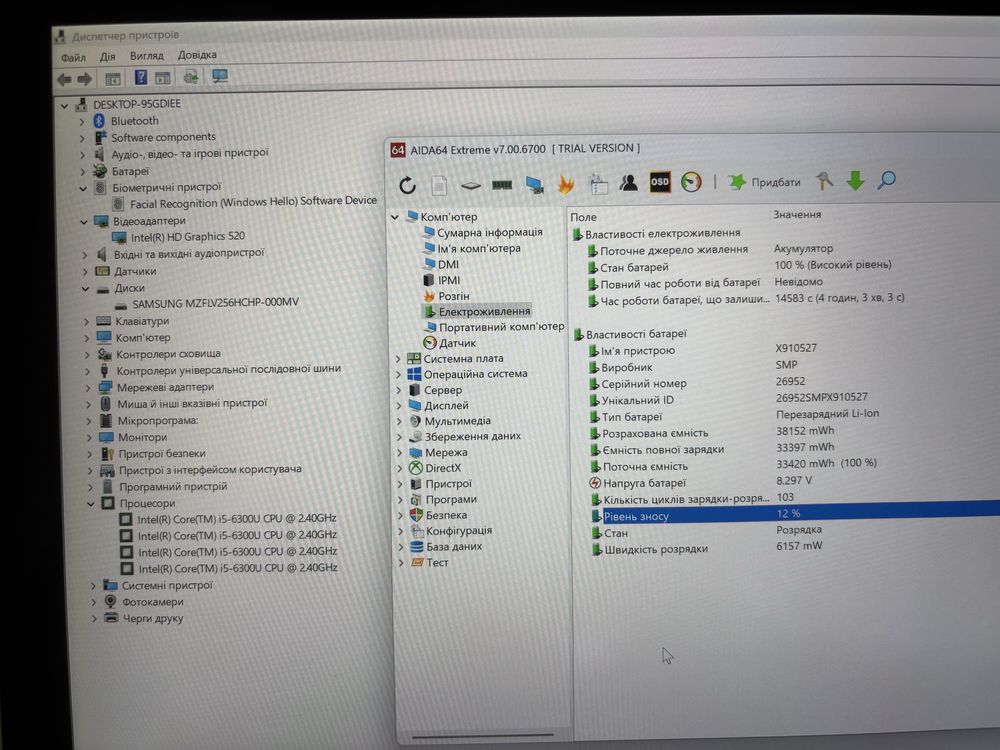Image resolution: width=1000 pixels, height=750 pixels.
Task: Open the Вигляд menu in Device Manager
Action: coord(147,55)
